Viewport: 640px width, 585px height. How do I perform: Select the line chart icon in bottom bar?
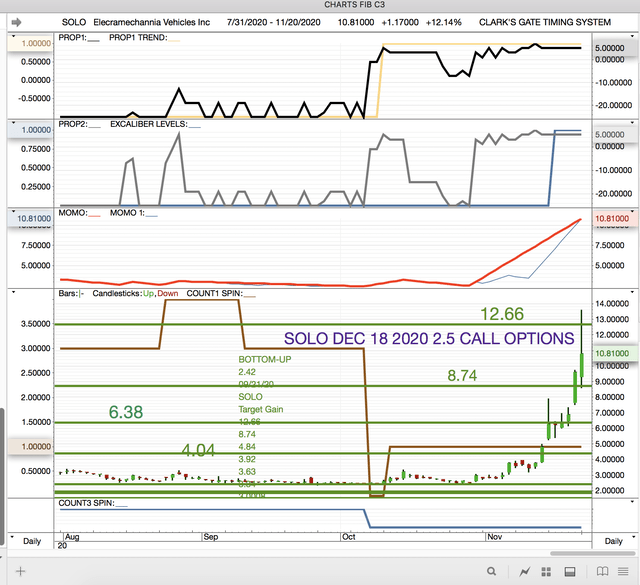524,572
